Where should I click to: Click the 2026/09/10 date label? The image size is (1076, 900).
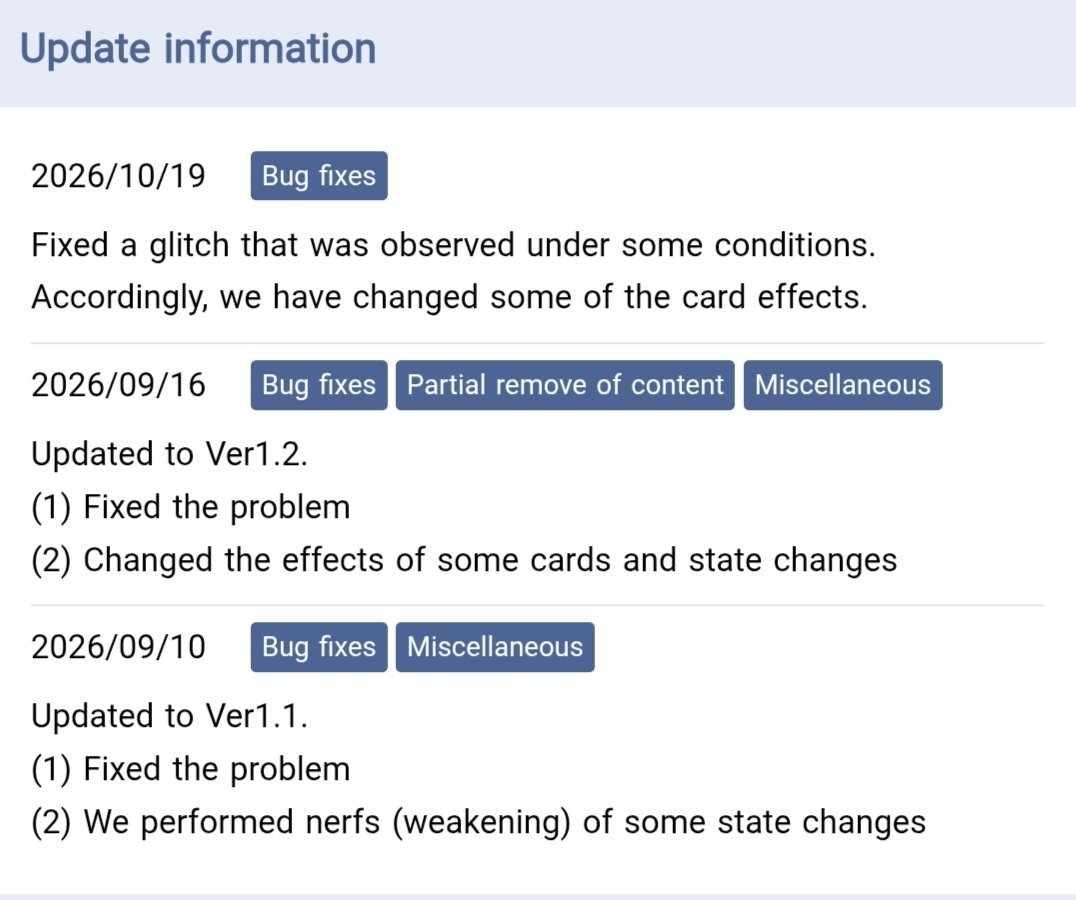click(x=118, y=647)
